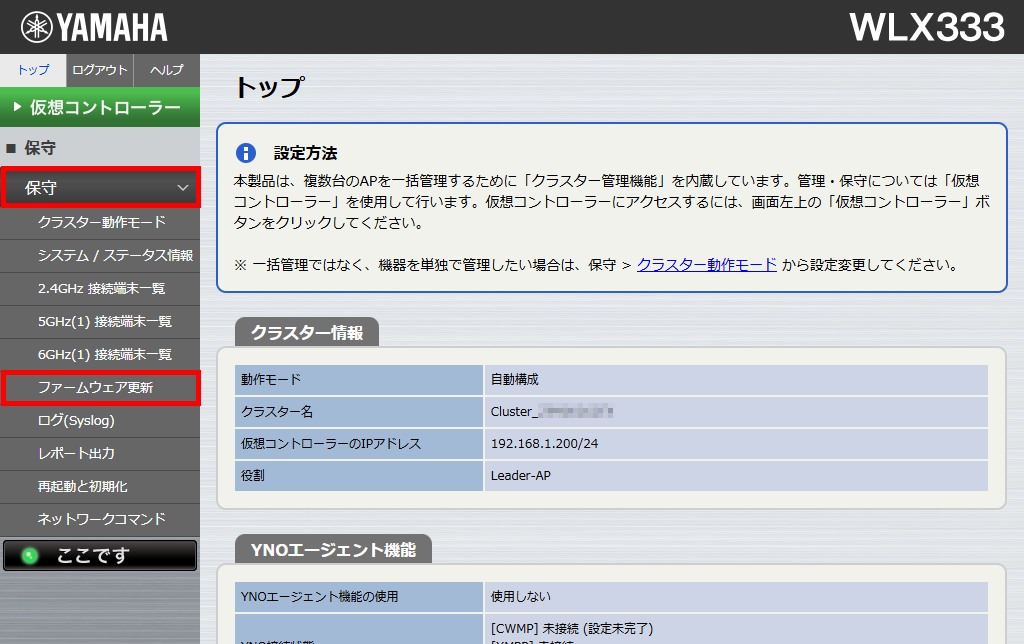
Task: Click the 動作モード label cell
Action: (x=359, y=379)
